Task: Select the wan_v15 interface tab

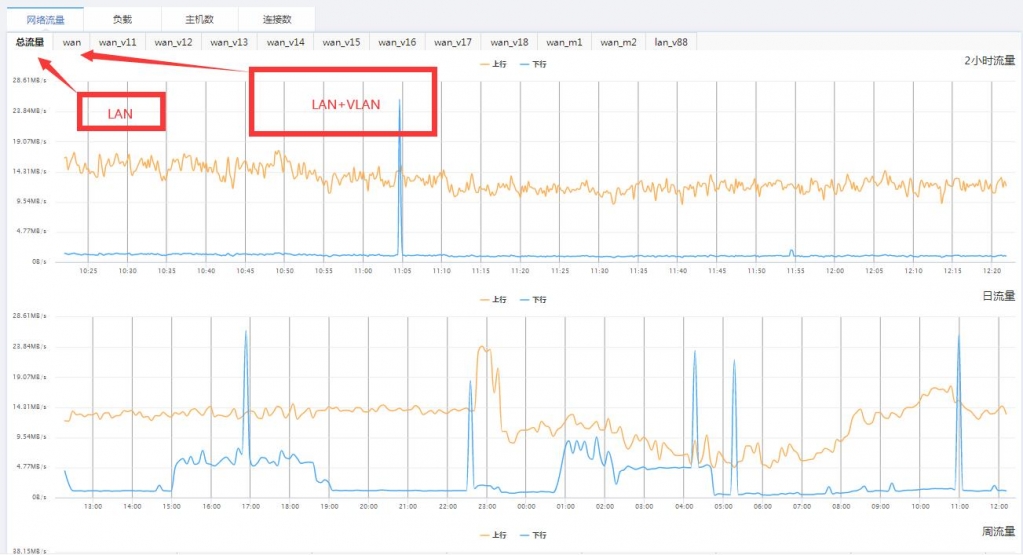Action: (341, 42)
